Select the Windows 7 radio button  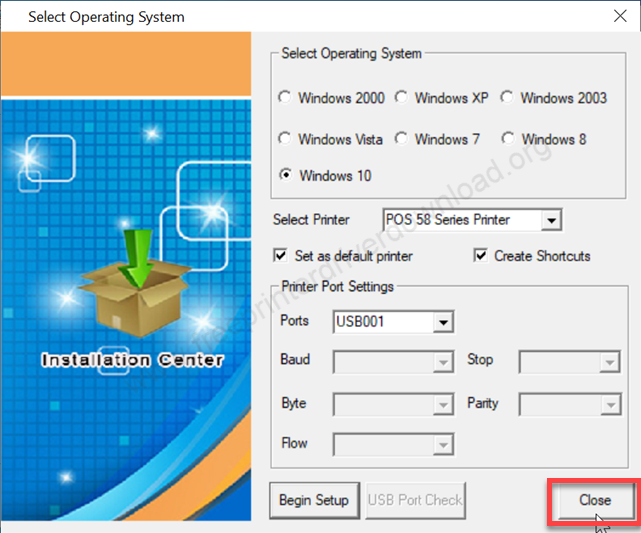click(401, 139)
